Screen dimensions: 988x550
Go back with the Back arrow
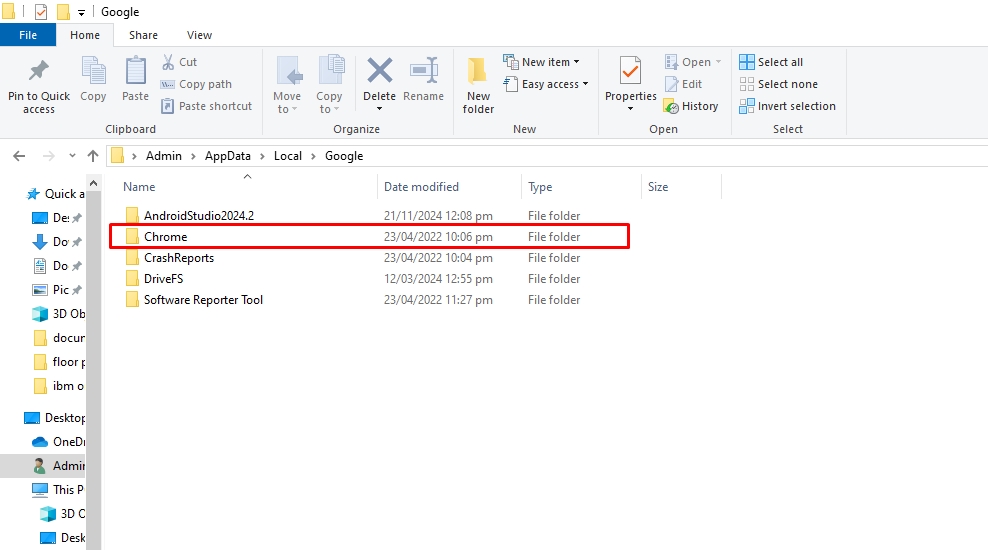pyautogui.click(x=20, y=156)
